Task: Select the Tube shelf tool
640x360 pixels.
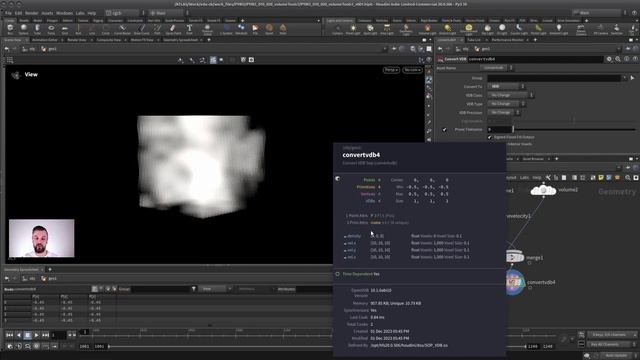Action: (x=37, y=29)
